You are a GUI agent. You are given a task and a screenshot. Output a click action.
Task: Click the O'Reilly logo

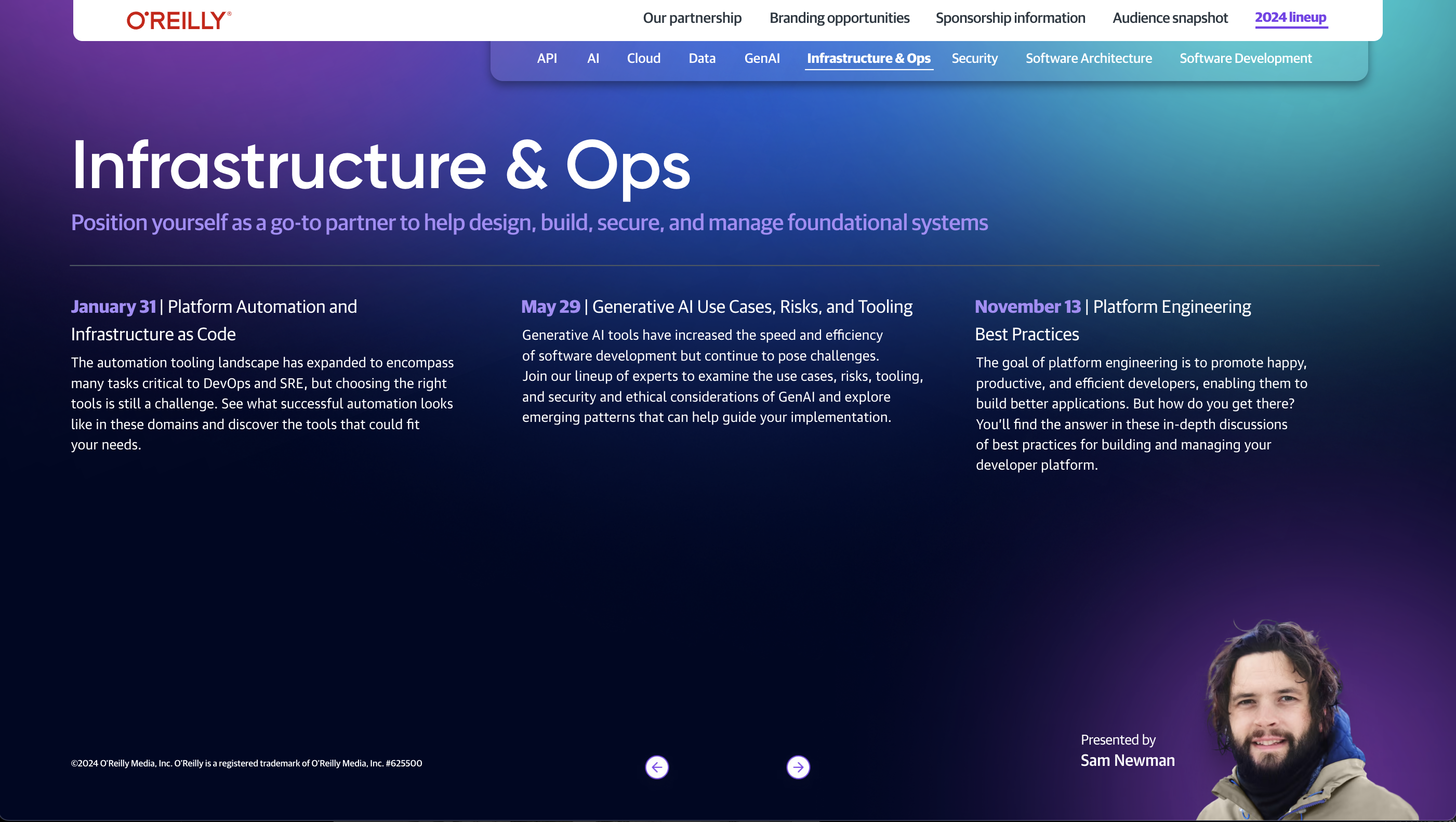pyautogui.click(x=179, y=20)
